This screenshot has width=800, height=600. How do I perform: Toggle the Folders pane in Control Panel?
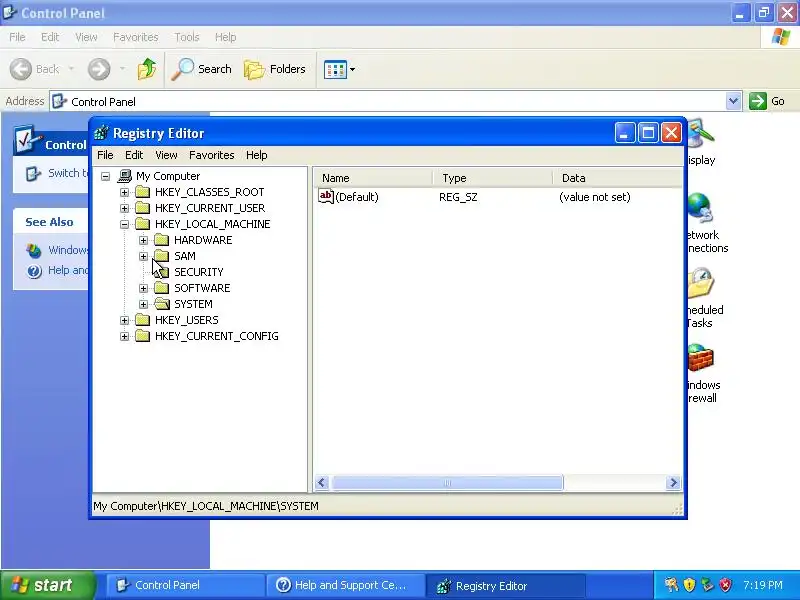tap(274, 69)
